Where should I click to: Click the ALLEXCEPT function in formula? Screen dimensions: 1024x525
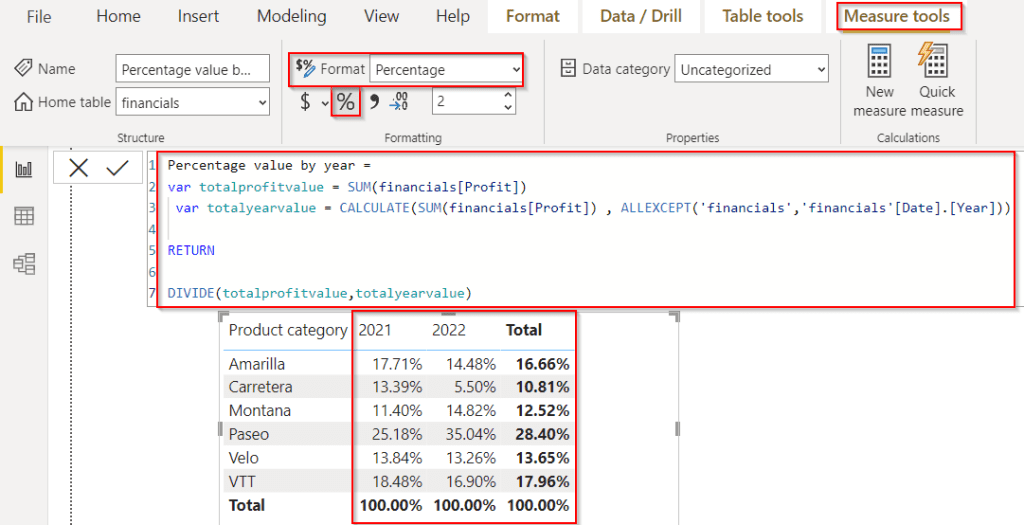[655, 208]
